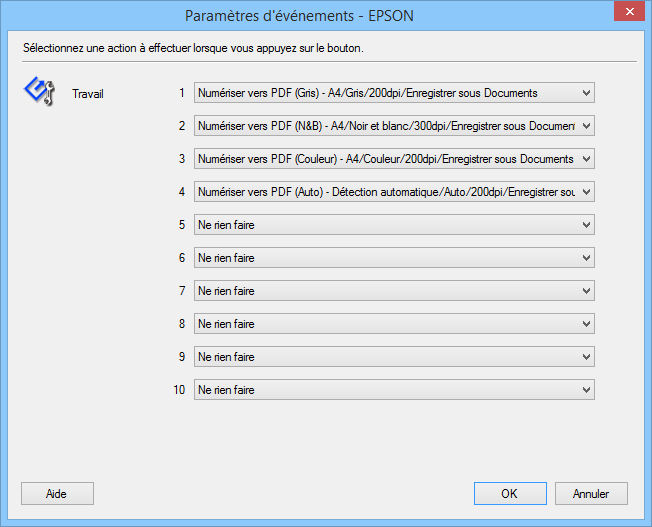Close the Paramètres d'événements dialog
This screenshot has height=527, width=652.
629,11
